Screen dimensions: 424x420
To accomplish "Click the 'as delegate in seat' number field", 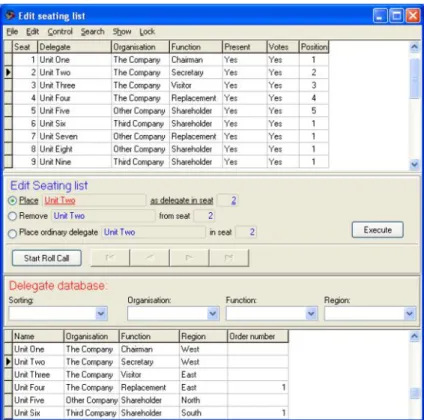I will coord(228,200).
